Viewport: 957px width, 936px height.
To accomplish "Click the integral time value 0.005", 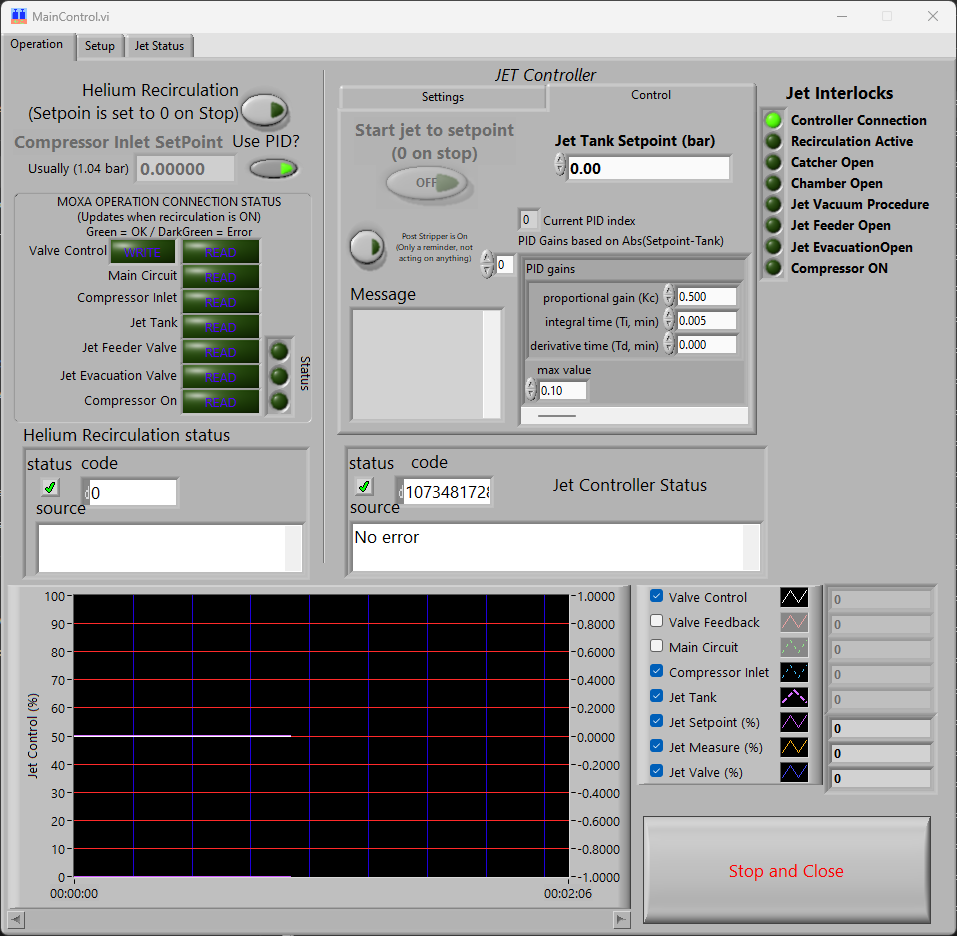I will tap(706, 321).
